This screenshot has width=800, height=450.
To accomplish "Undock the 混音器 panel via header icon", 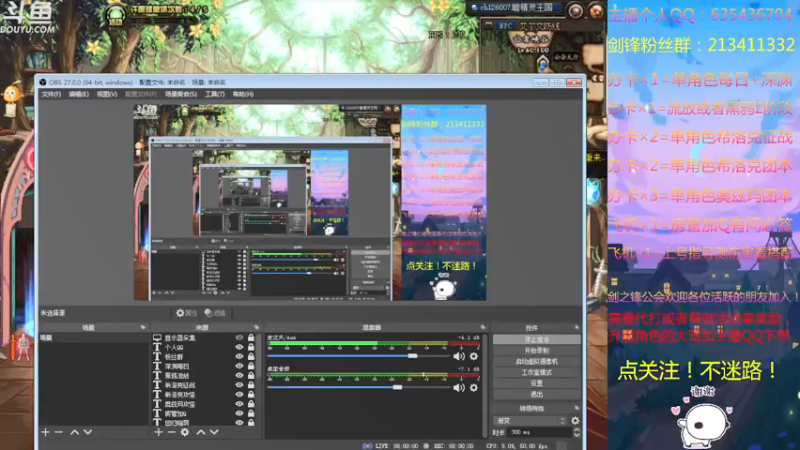I will (x=483, y=327).
